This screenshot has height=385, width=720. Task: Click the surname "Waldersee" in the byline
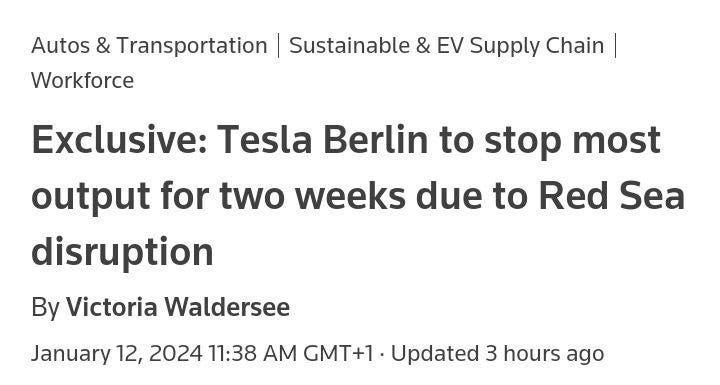[x=227, y=307]
